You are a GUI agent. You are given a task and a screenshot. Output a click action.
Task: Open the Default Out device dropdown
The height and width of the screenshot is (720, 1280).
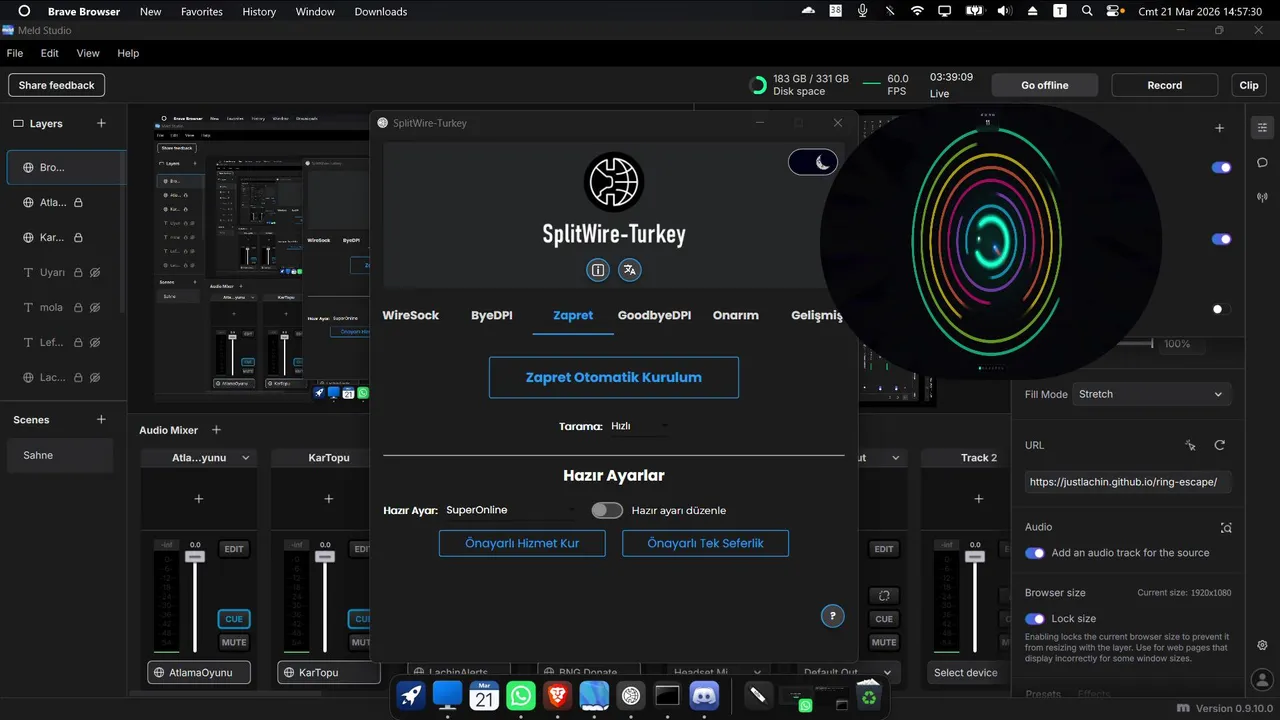point(848,672)
